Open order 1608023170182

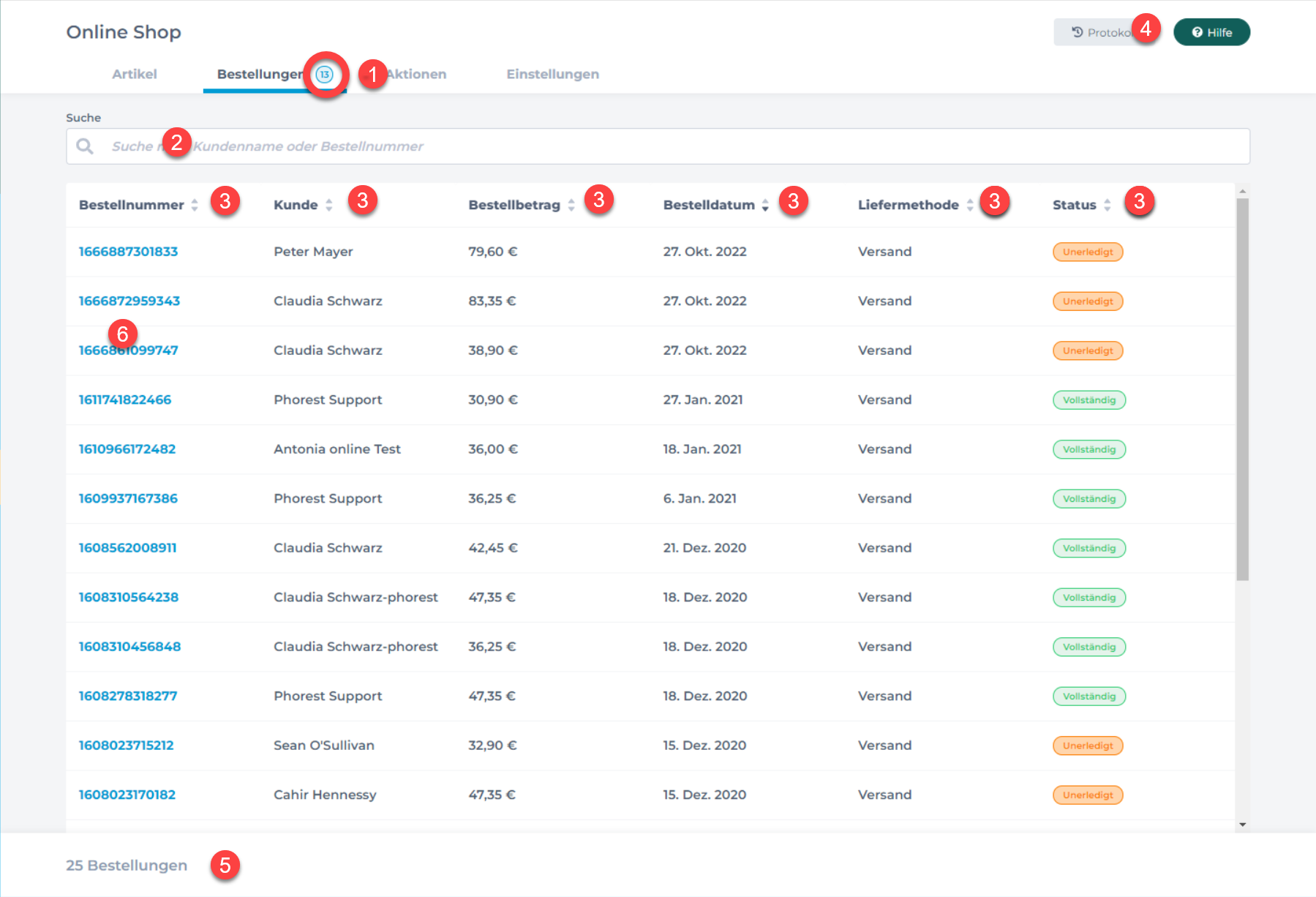[127, 795]
